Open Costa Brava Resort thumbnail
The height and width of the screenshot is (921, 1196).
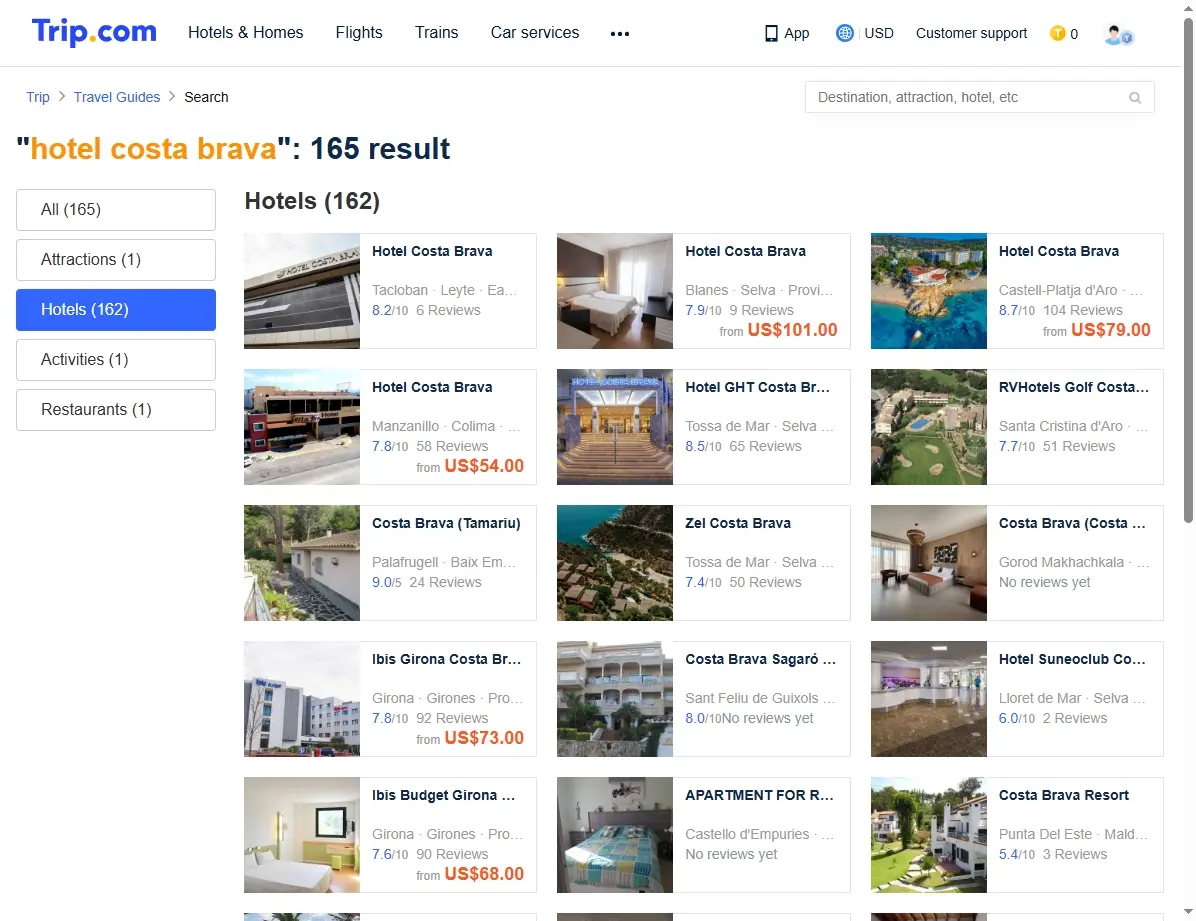pos(928,835)
